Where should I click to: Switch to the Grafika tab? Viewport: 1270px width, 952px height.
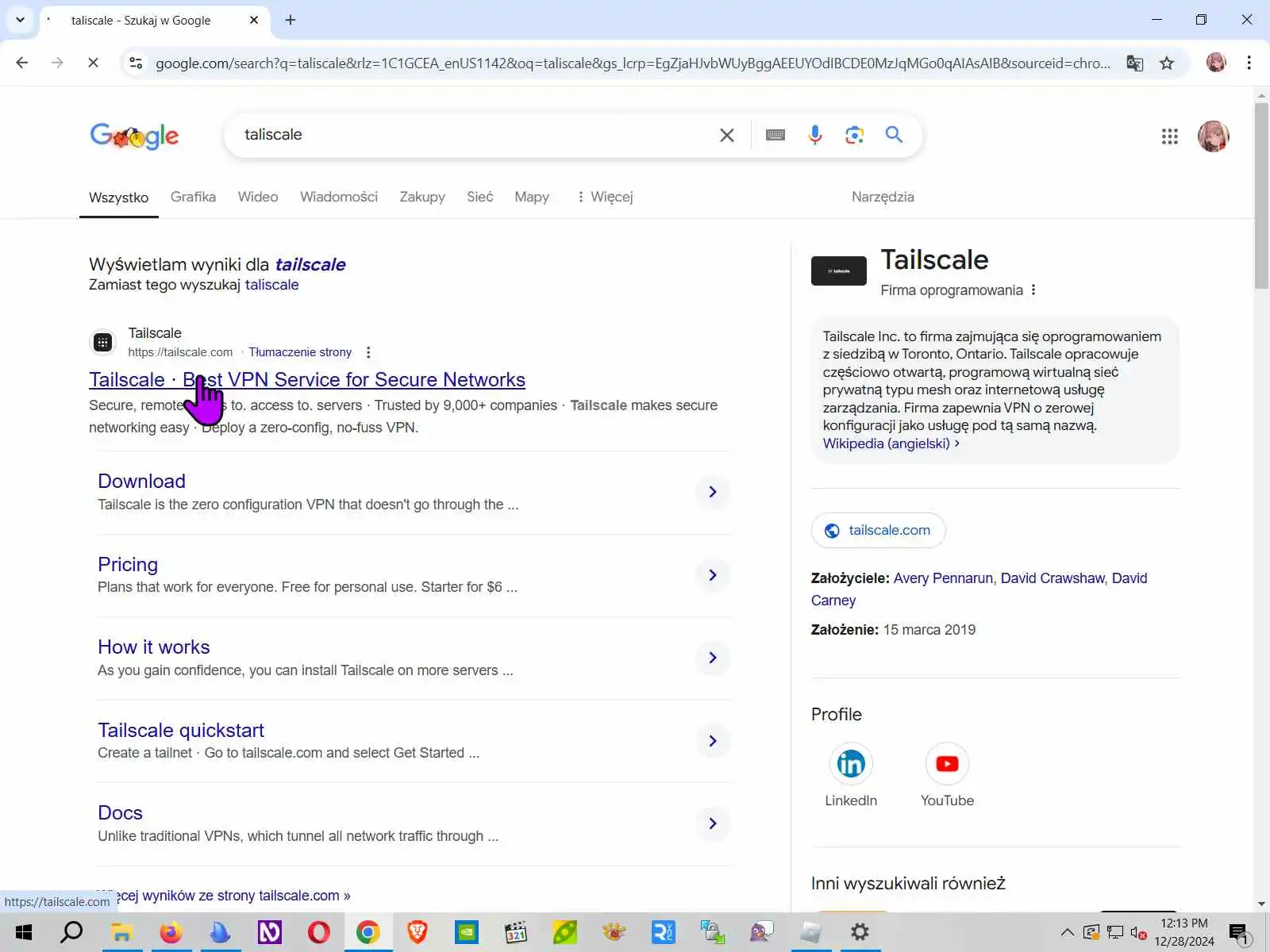coord(193,197)
